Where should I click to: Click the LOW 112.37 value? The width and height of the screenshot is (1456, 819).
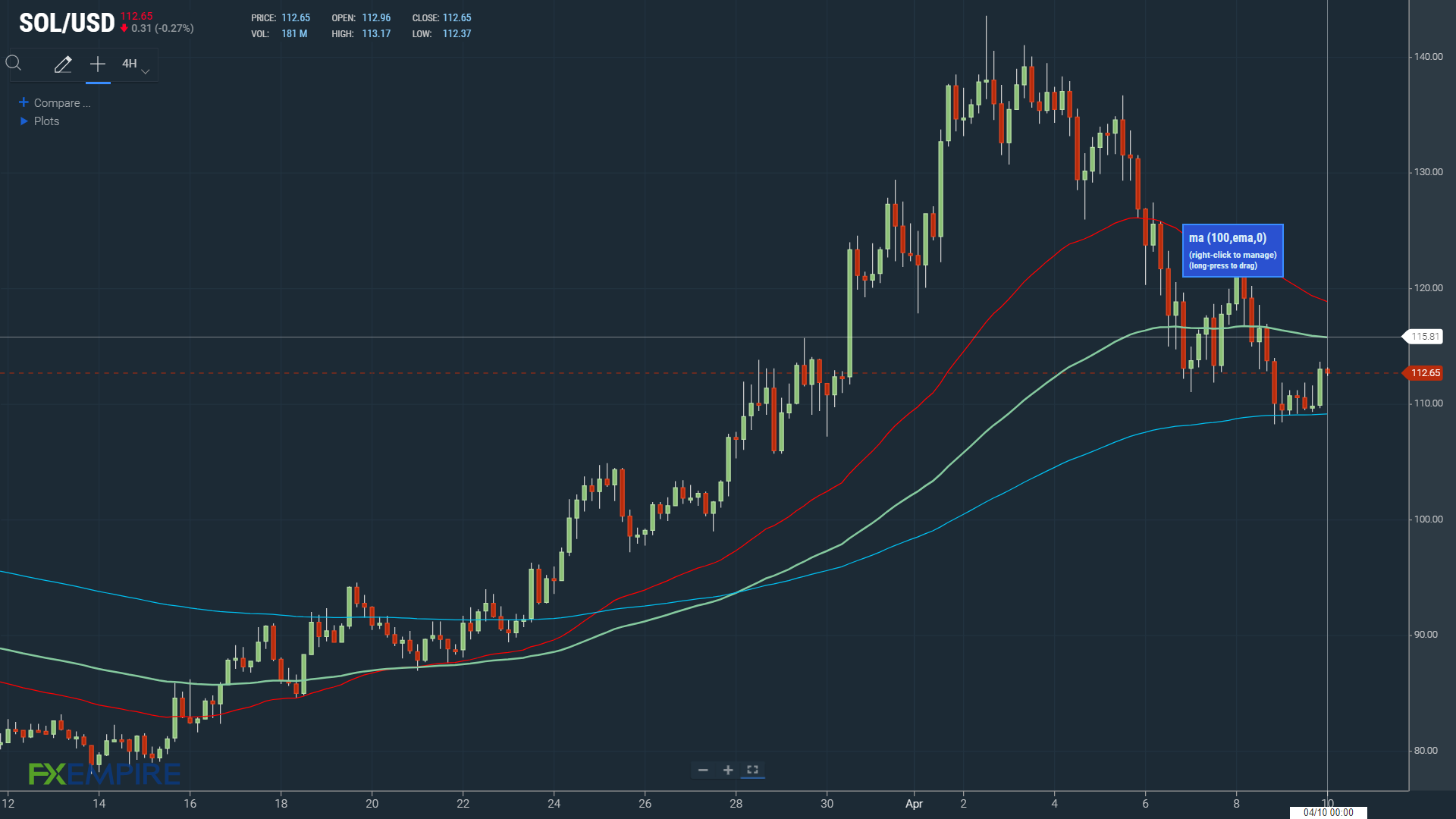[x=457, y=34]
